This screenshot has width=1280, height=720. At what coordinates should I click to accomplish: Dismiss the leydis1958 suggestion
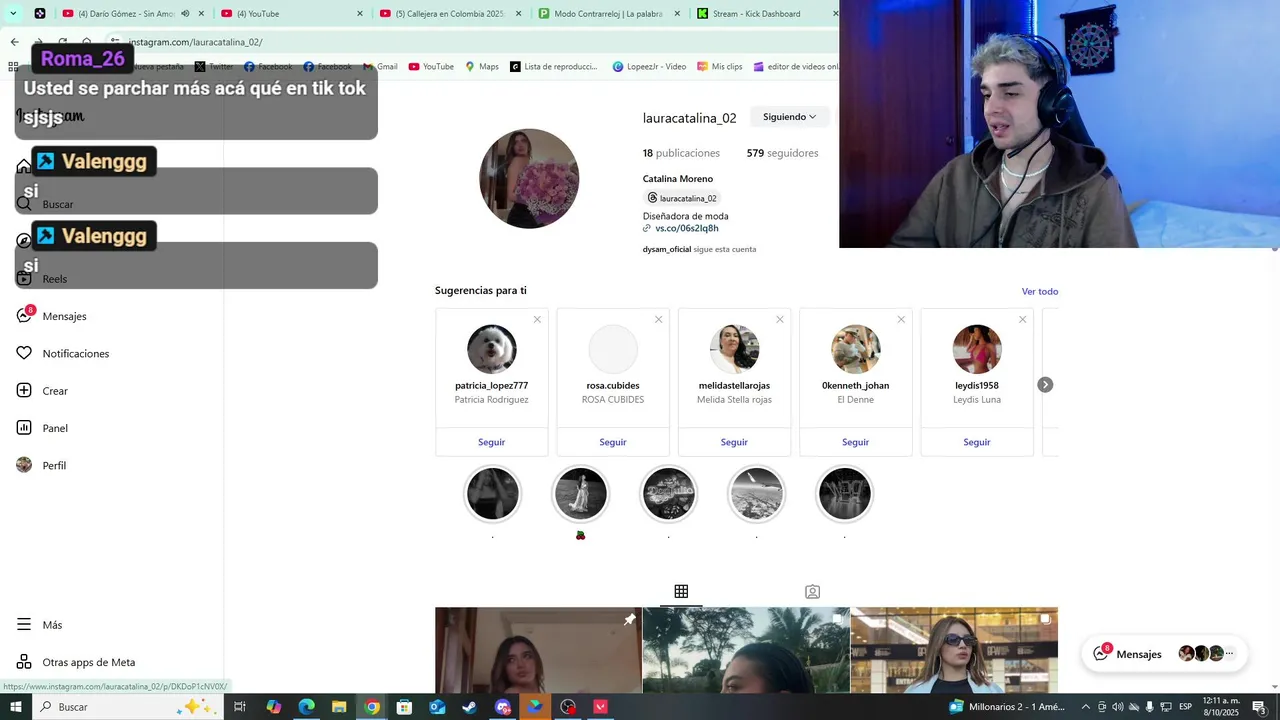pyautogui.click(x=1022, y=320)
